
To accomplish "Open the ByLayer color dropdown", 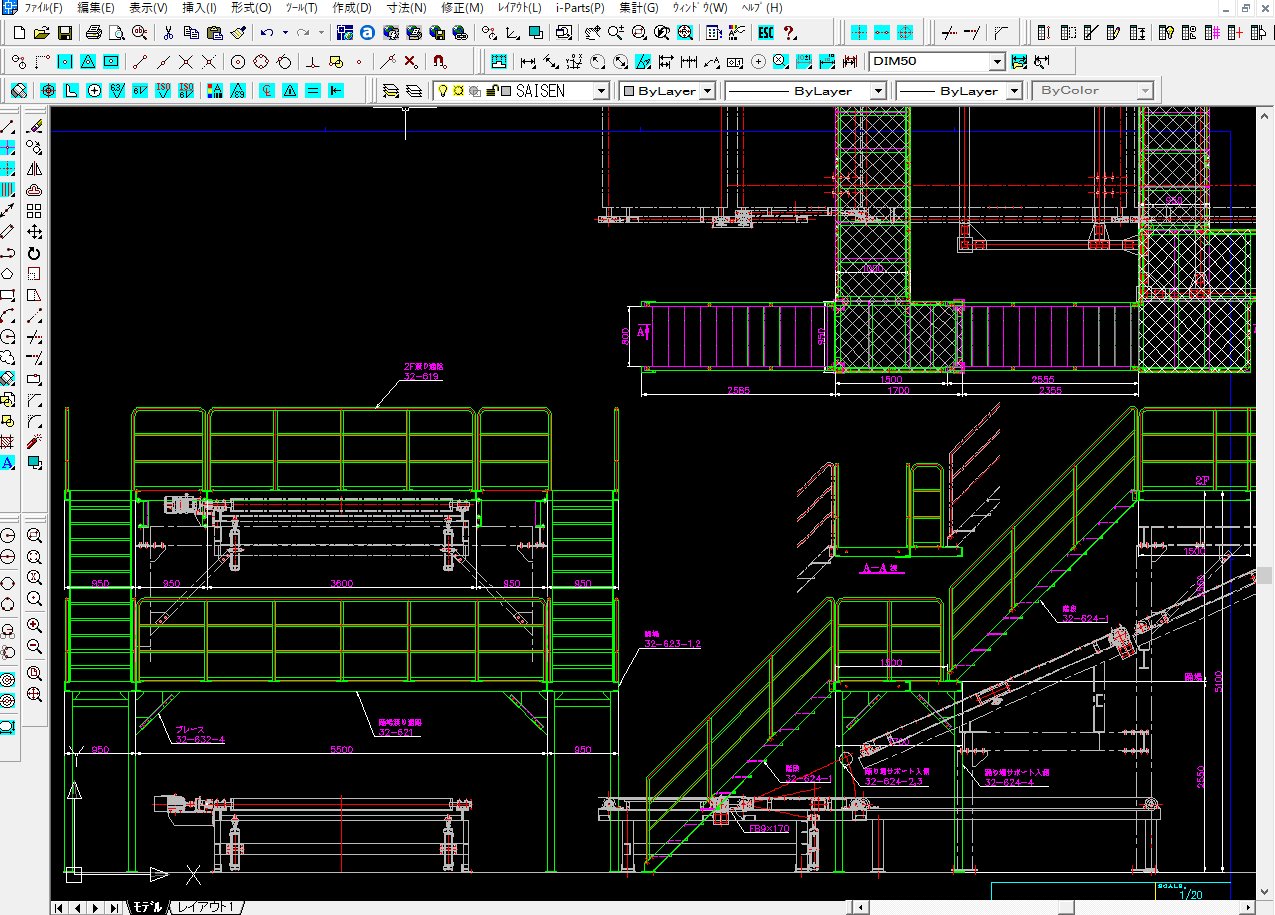I will click(707, 91).
